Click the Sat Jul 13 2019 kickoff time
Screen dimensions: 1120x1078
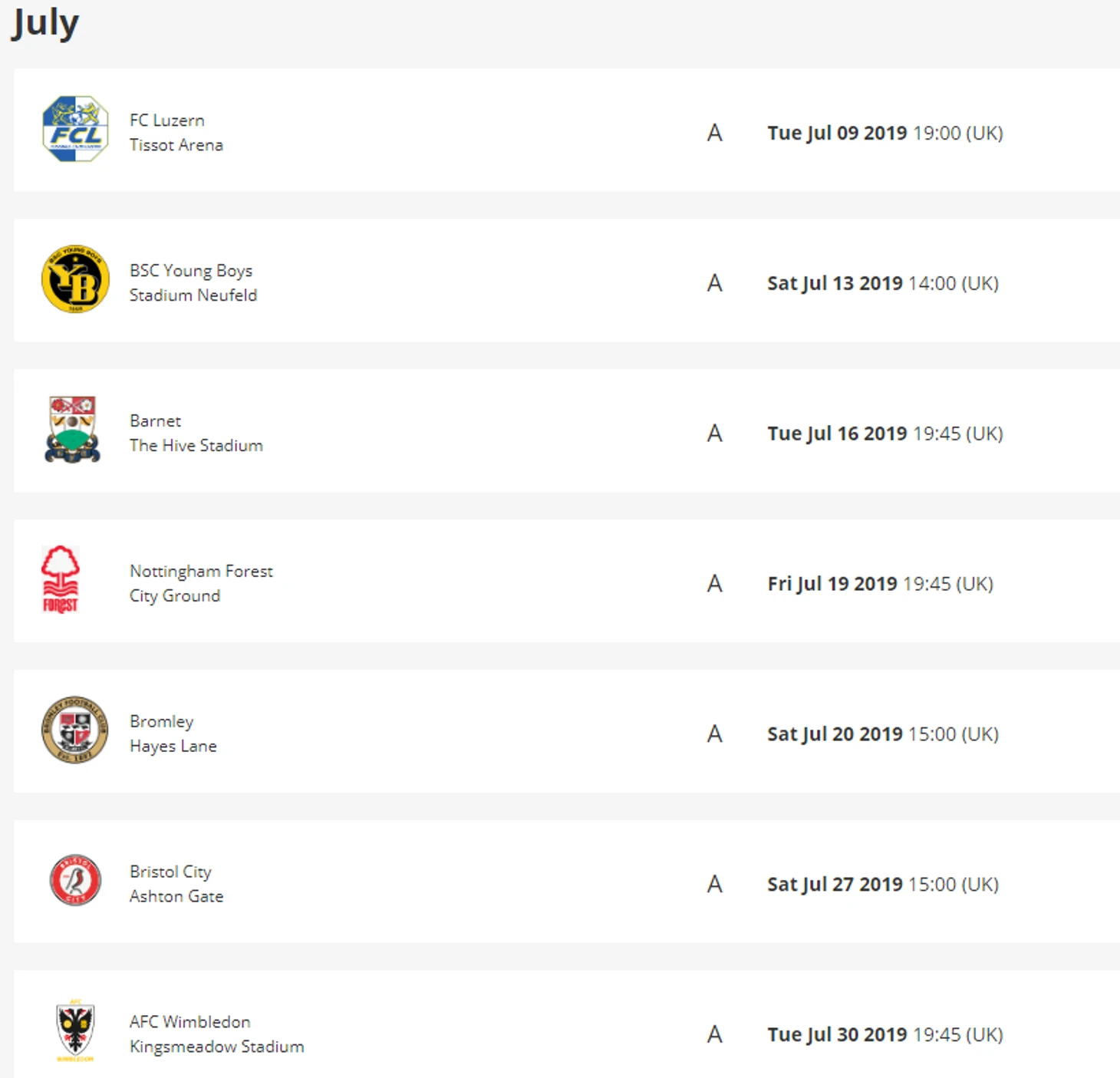(954, 283)
